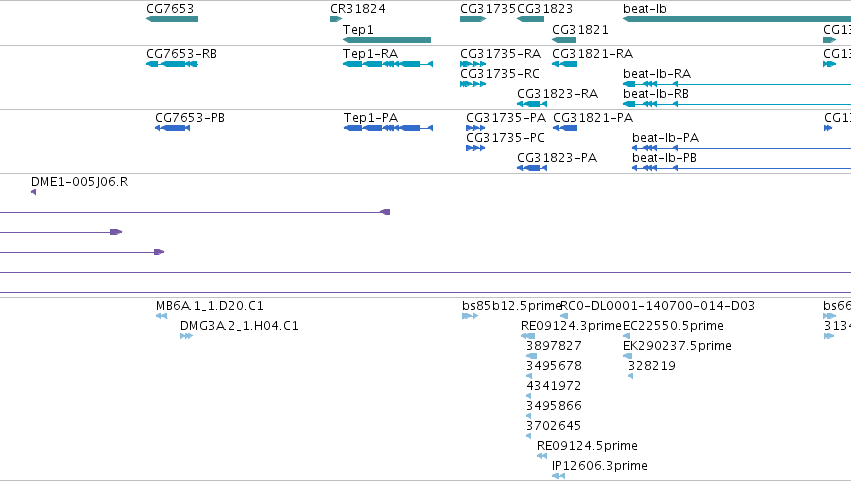Click the 328219 feature label
The image size is (851, 481).
[x=651, y=366]
